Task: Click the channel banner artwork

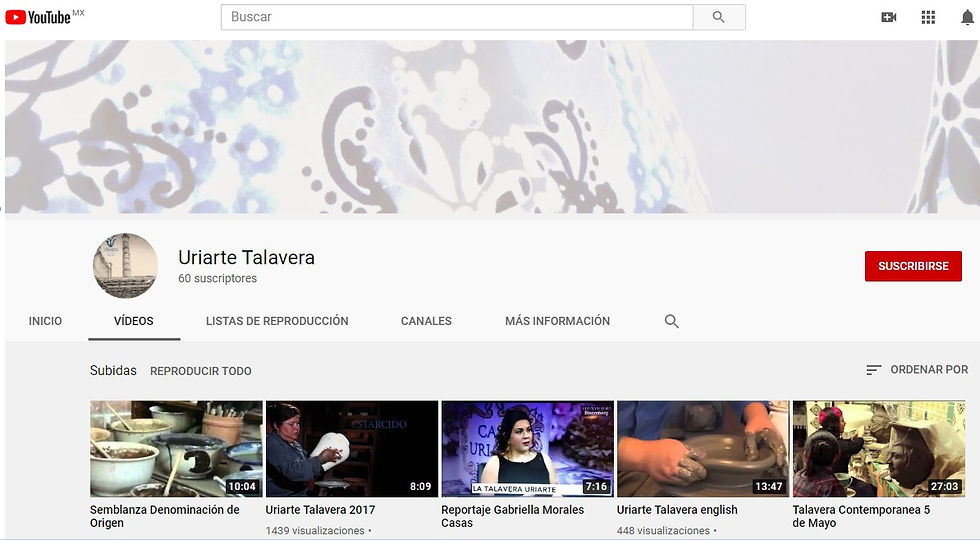Action: [x=492, y=127]
